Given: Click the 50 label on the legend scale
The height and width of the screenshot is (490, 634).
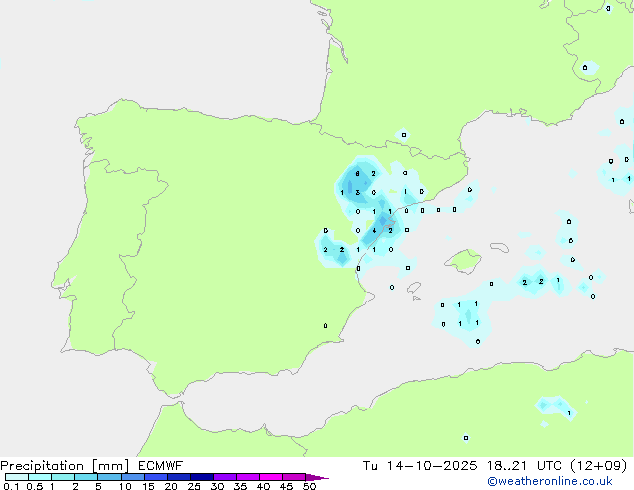Looking at the screenshot, I should 310,487.
